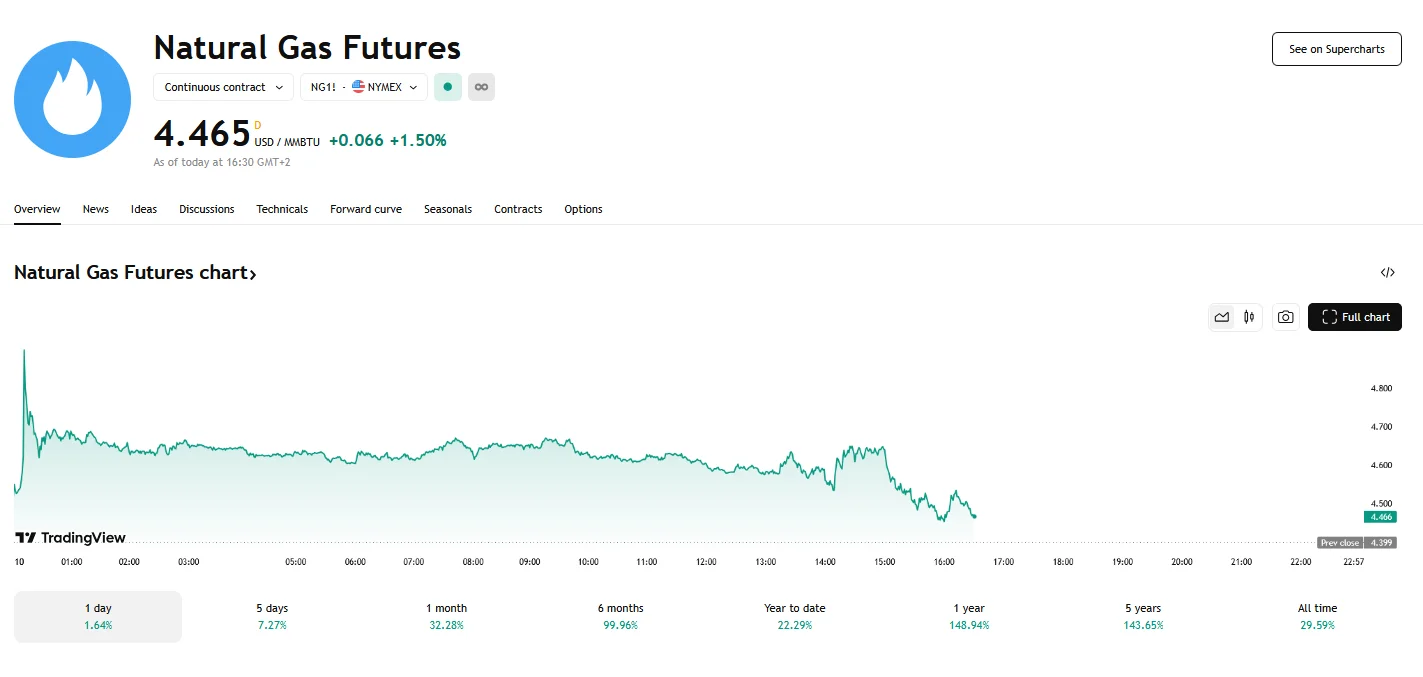Switch to the Forward curve tab

point(365,209)
